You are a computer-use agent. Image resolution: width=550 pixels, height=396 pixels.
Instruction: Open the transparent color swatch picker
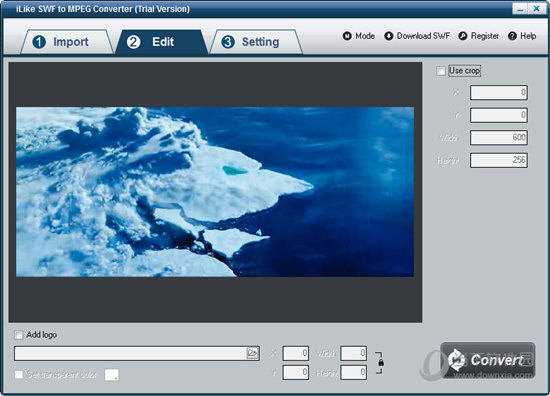[112, 375]
